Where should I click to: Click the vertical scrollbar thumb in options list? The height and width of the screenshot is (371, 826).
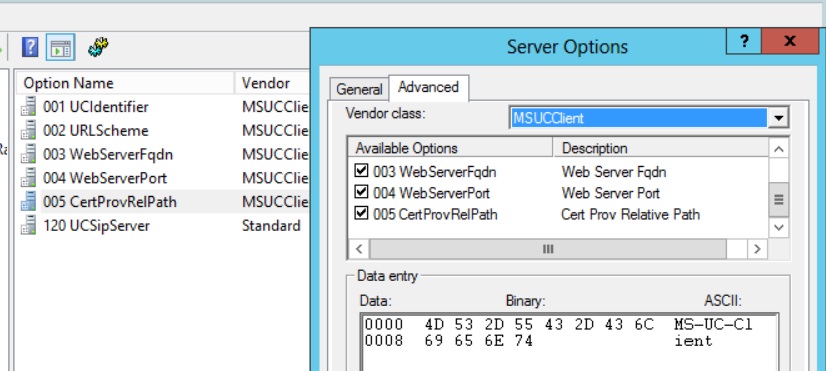(x=779, y=200)
